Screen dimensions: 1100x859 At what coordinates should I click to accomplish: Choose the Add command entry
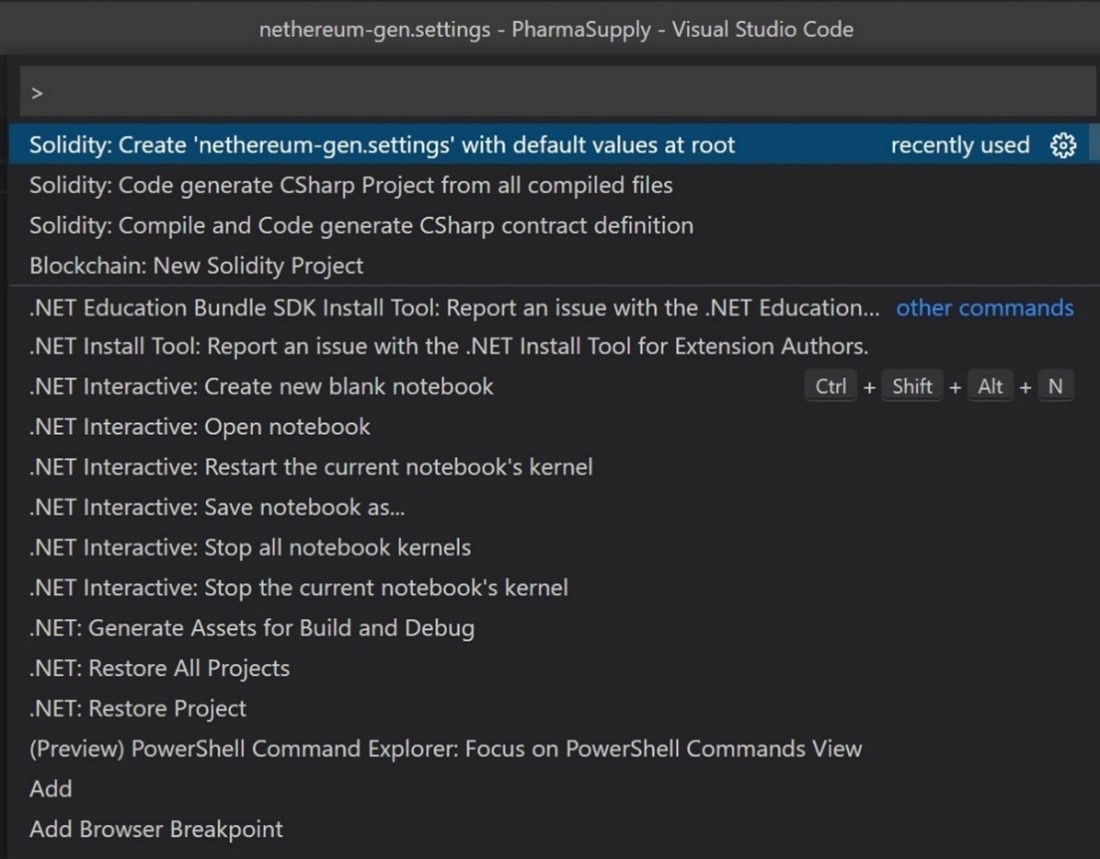[51, 789]
